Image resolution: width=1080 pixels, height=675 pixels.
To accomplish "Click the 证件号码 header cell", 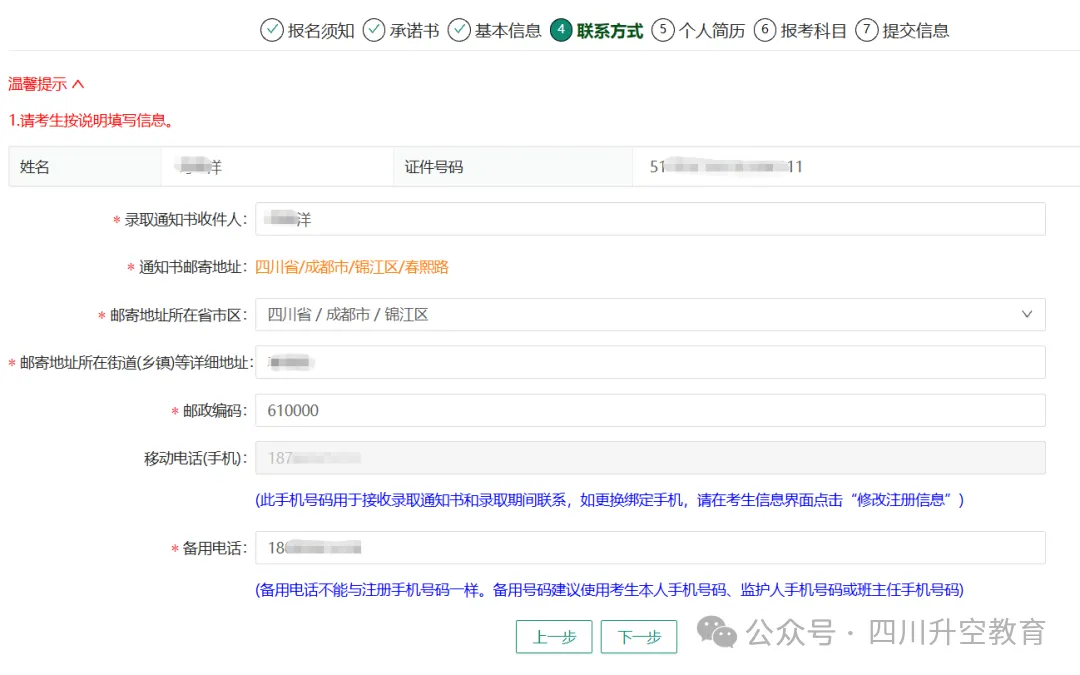I will [x=512, y=167].
